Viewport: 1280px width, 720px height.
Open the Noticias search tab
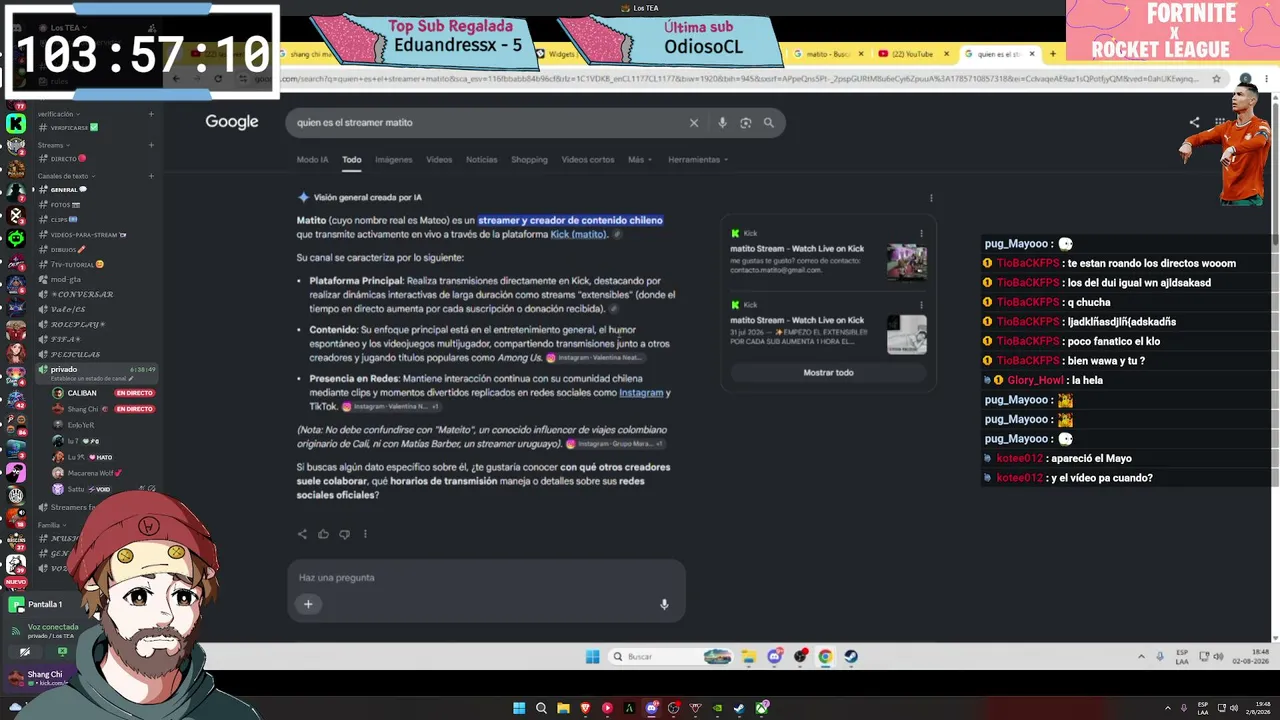click(481, 160)
